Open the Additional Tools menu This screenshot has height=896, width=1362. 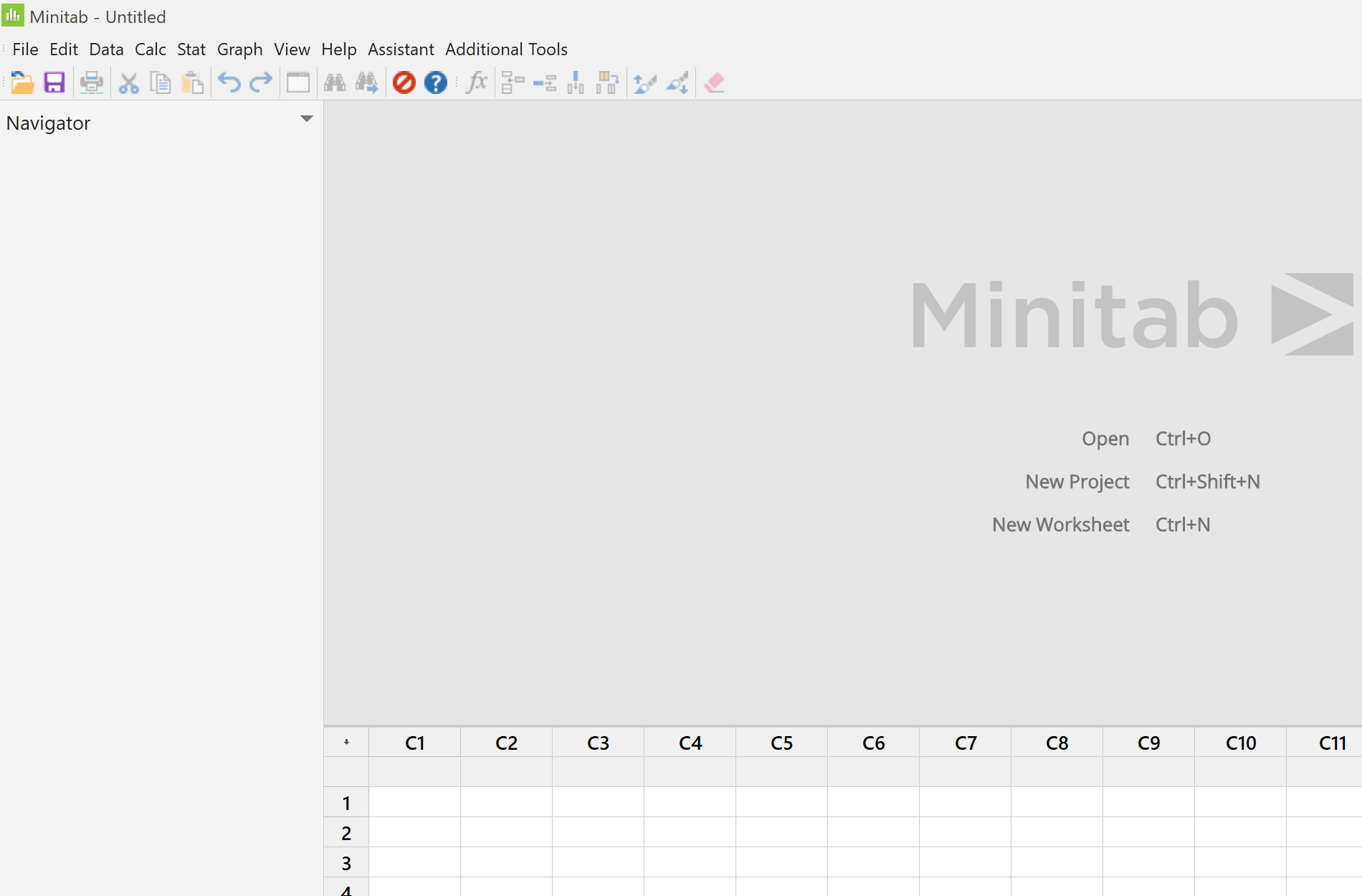point(506,49)
